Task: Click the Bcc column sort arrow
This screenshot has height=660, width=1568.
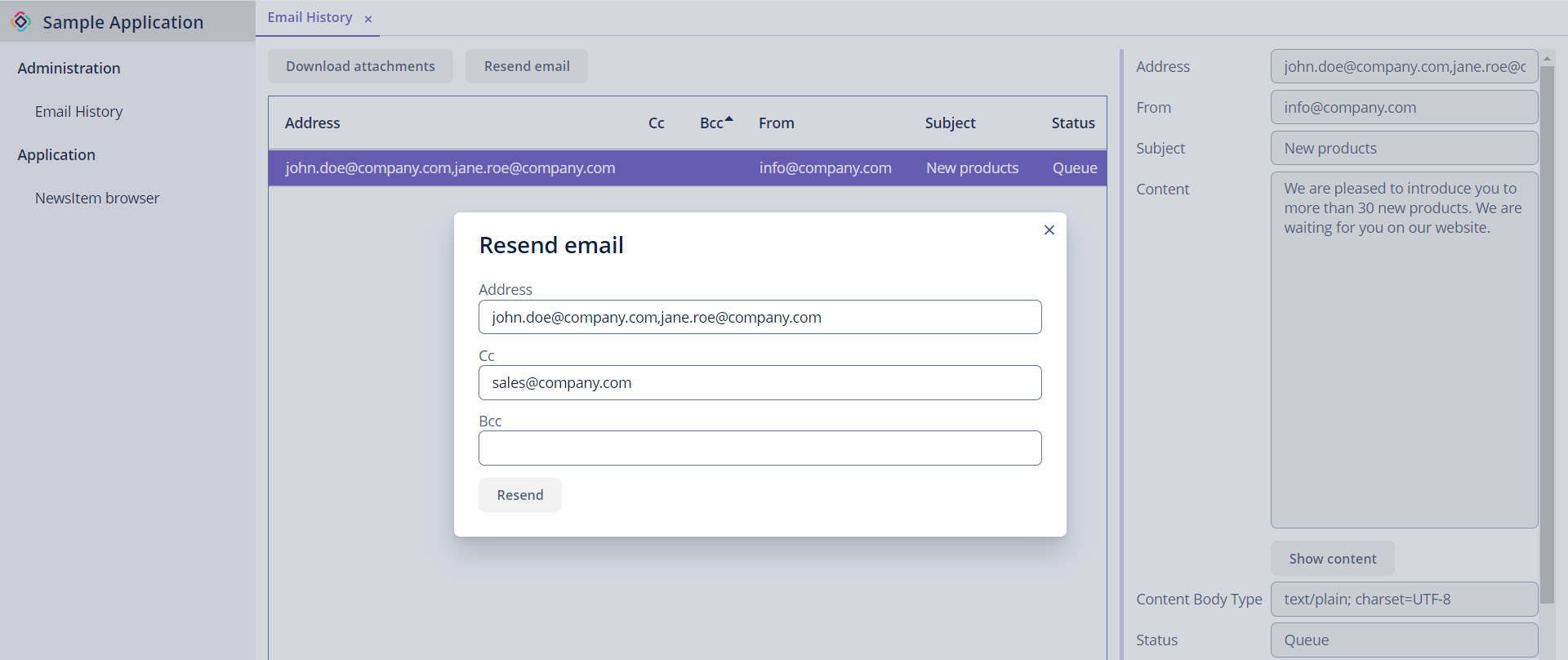Action: (729, 119)
